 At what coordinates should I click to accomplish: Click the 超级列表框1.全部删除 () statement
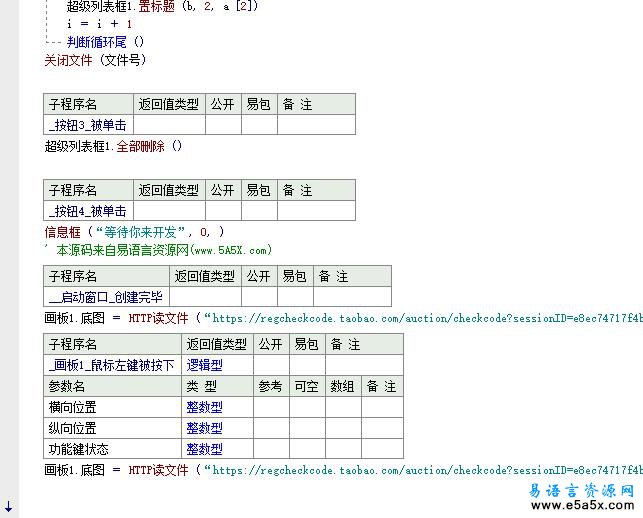tap(113, 146)
